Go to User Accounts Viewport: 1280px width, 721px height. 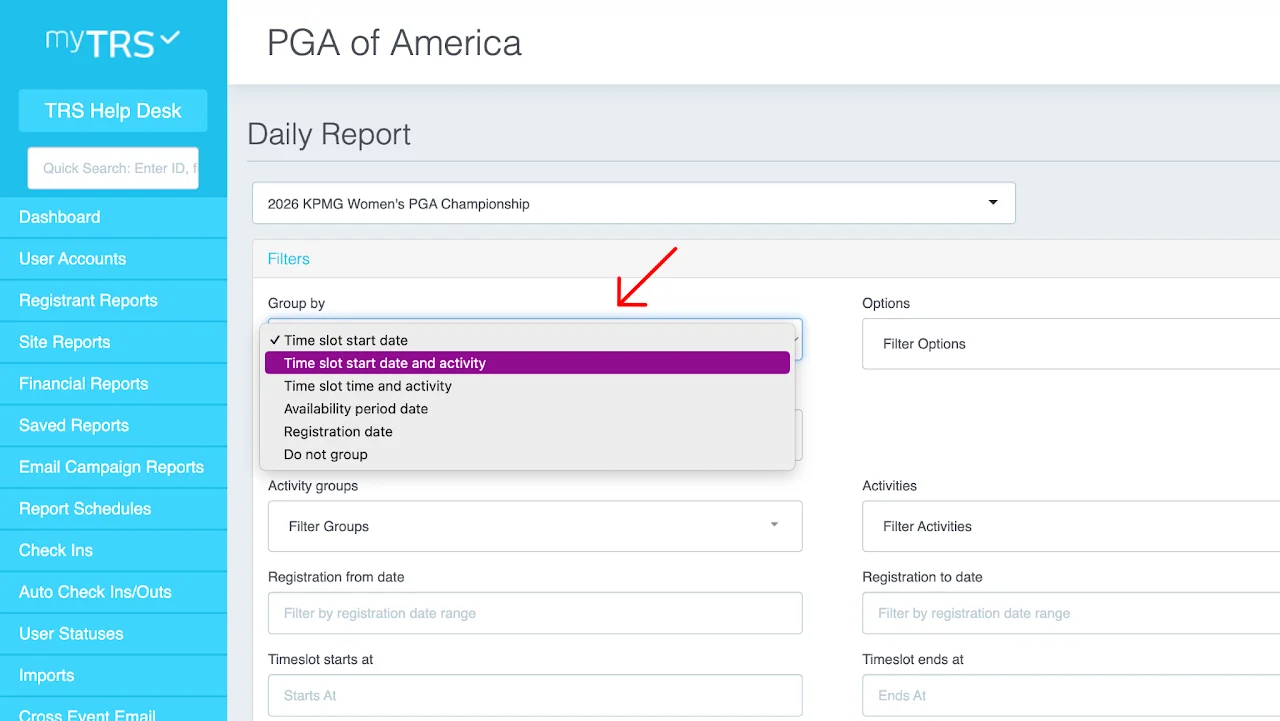click(x=113, y=259)
